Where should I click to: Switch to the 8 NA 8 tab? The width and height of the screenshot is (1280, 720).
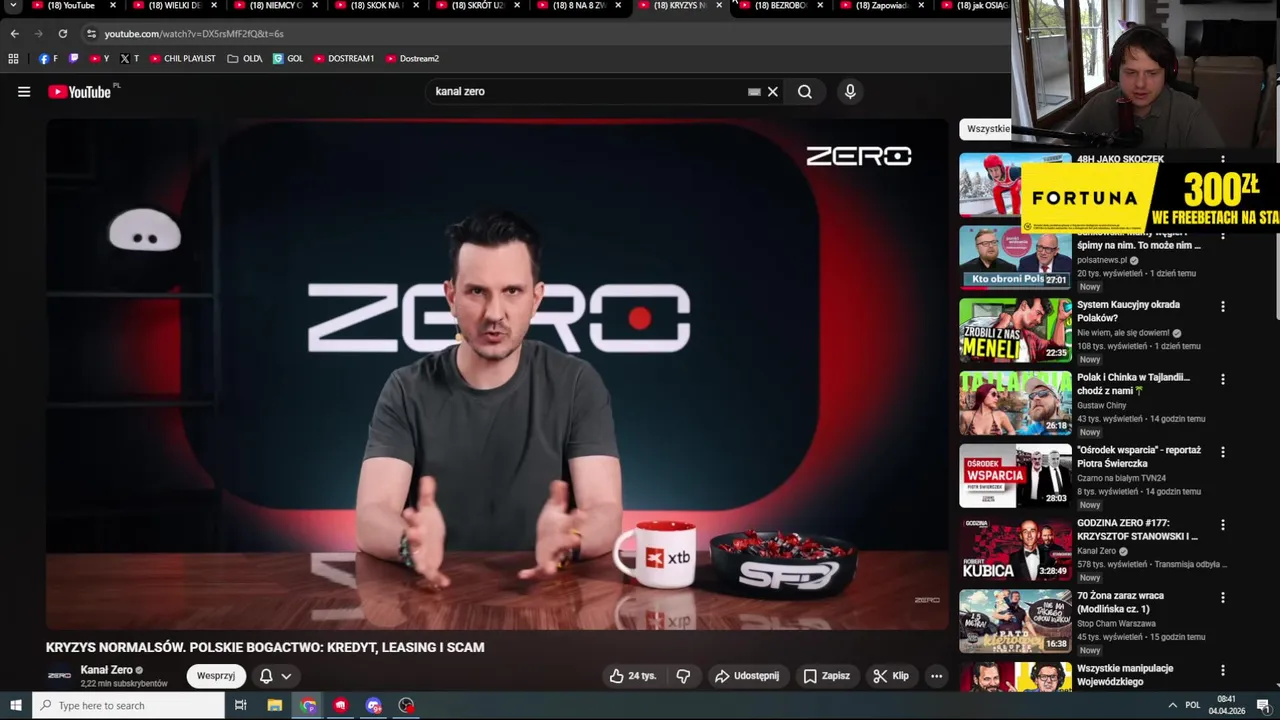click(578, 6)
